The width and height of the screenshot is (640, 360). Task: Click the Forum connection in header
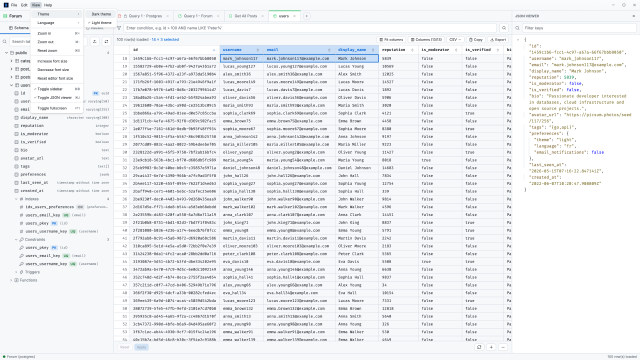pos(16,16)
